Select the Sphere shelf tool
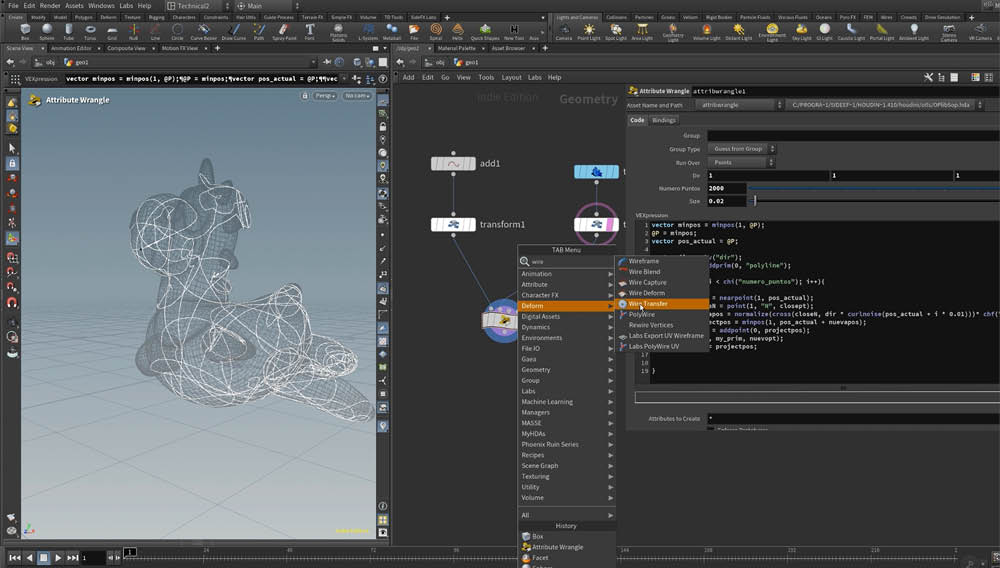Screen dimensions: 1000x568 [47, 31]
